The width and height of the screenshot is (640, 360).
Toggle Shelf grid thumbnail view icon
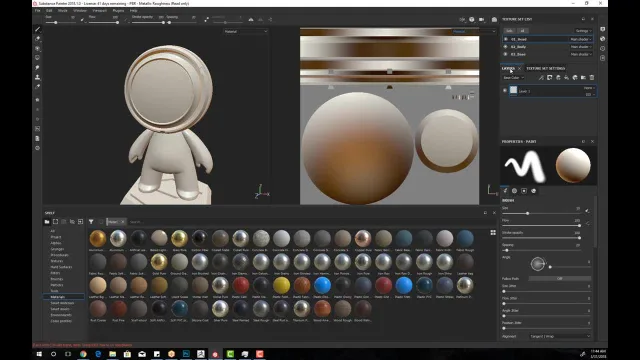pyautogui.click(x=493, y=233)
